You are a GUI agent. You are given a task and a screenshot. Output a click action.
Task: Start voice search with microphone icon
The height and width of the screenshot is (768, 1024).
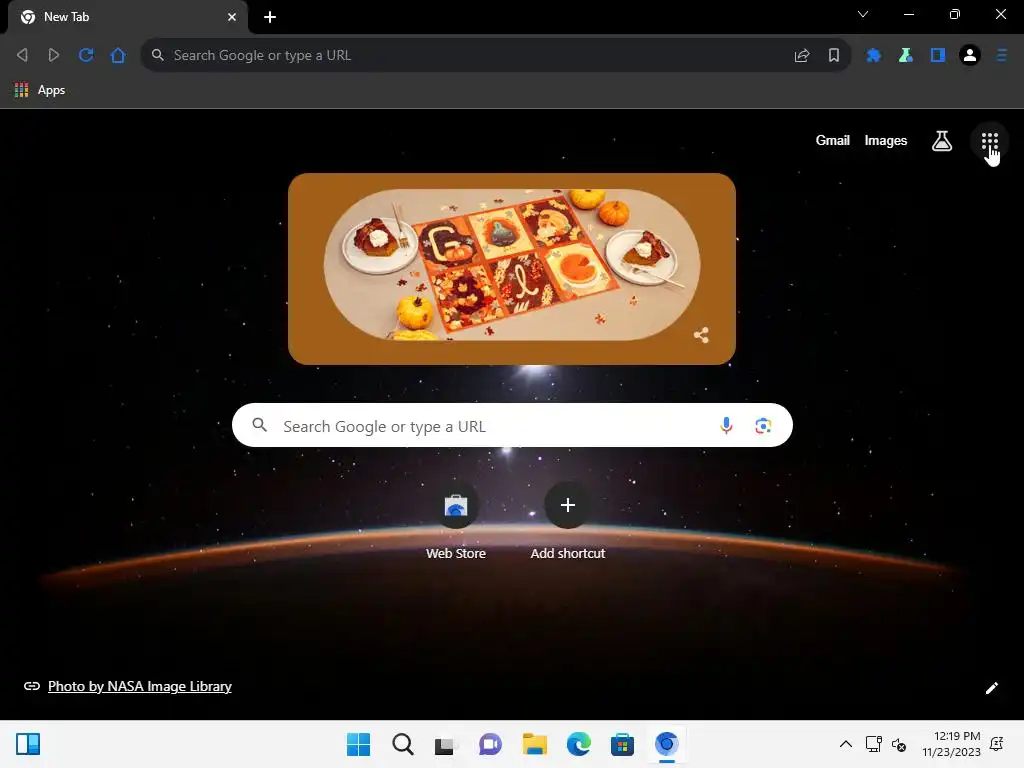tap(726, 426)
